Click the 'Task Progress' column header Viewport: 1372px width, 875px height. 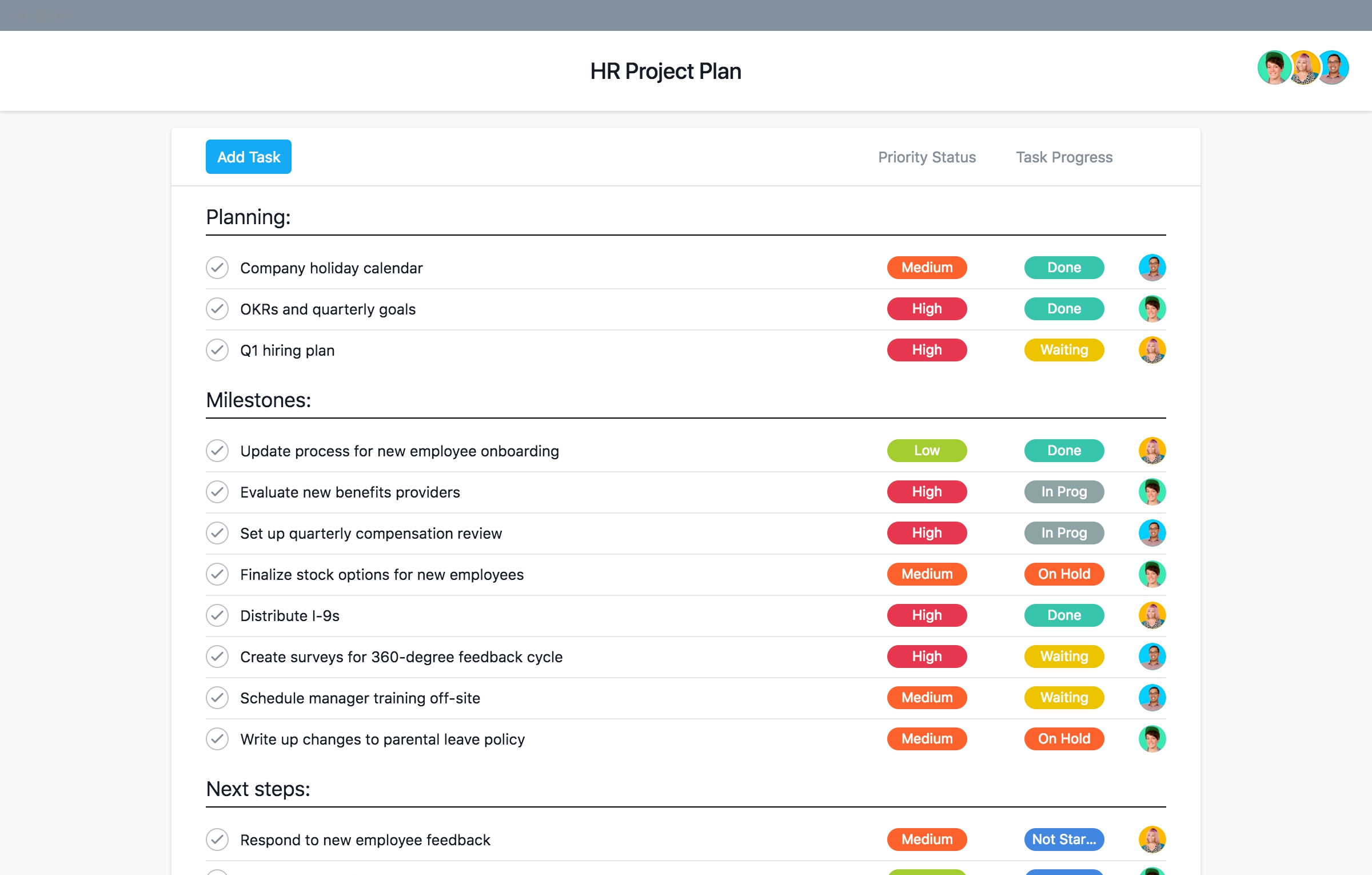[1064, 156]
